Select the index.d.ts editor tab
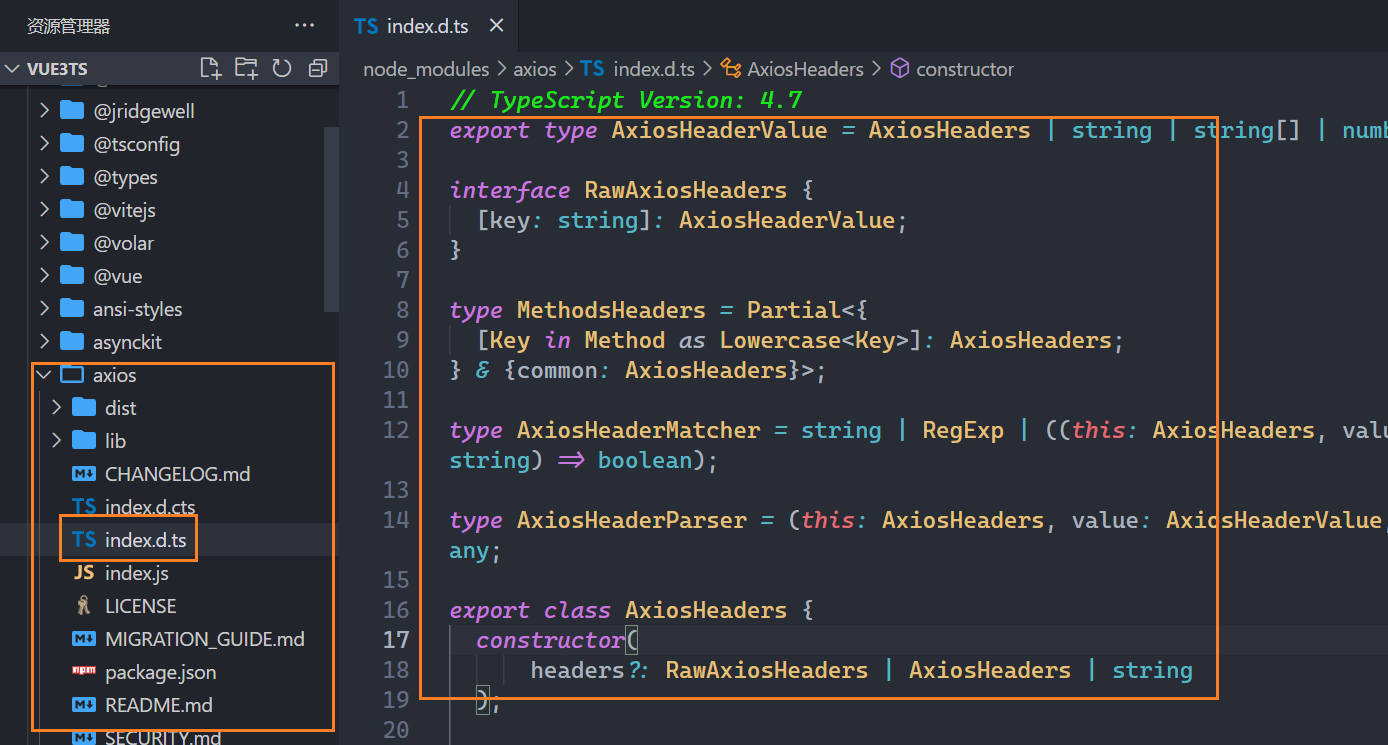 [x=426, y=26]
